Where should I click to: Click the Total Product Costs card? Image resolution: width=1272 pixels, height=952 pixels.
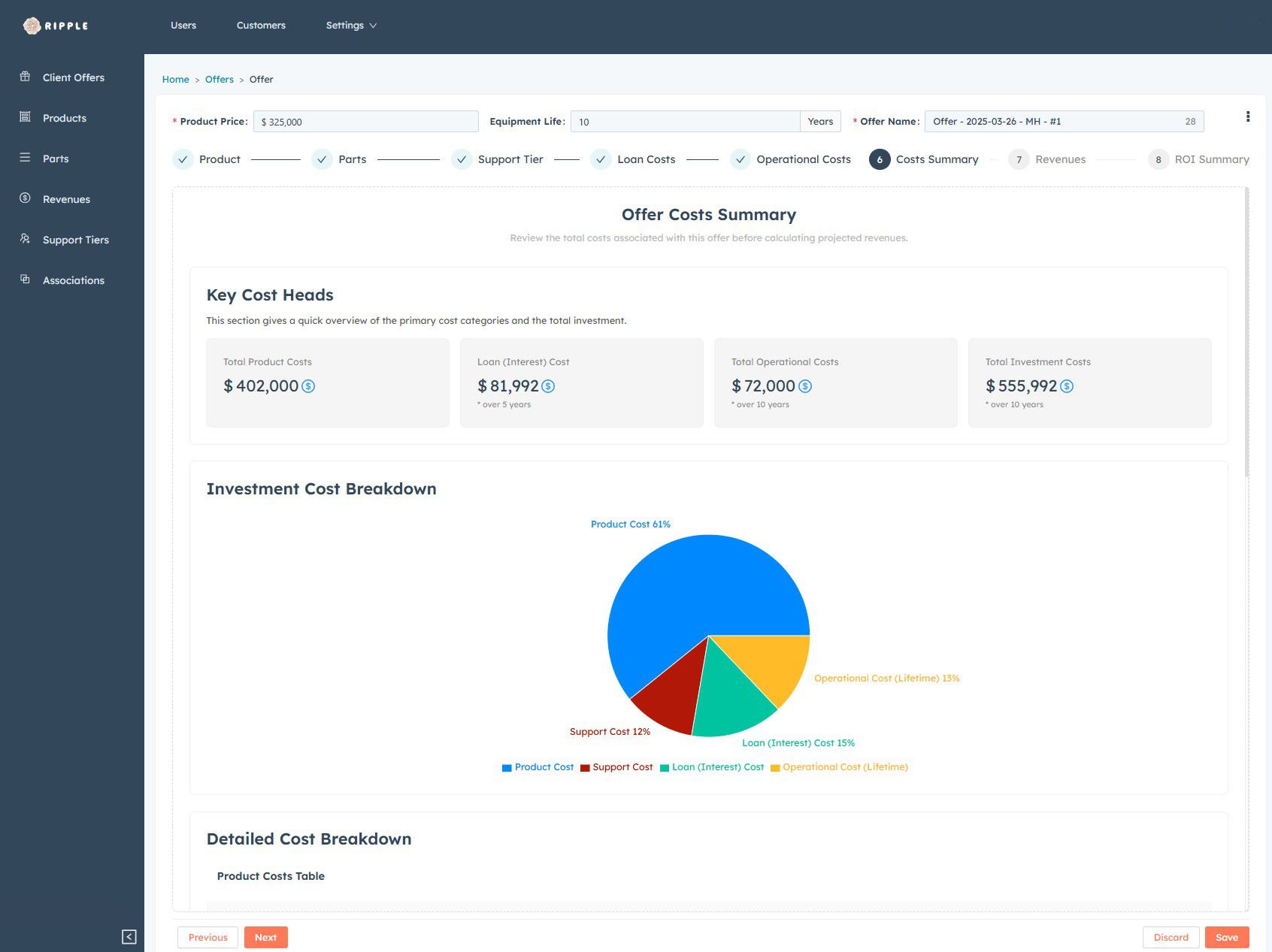(328, 382)
